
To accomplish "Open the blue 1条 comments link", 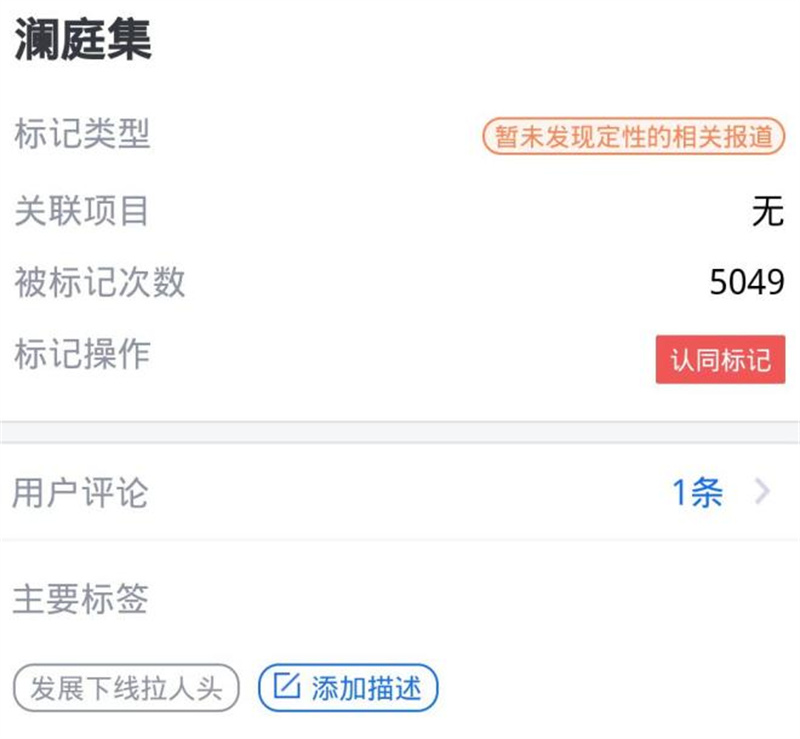I will pyautogui.click(x=697, y=492).
